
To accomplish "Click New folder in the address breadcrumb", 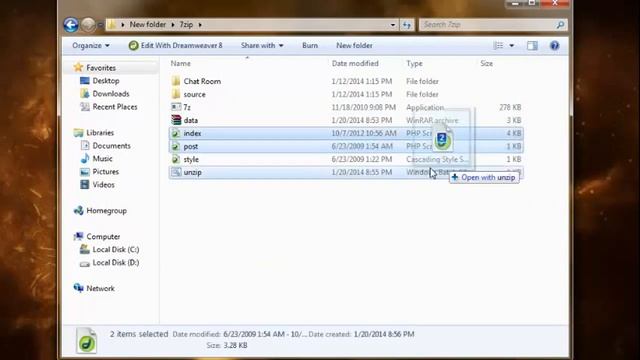I will (x=147, y=24).
